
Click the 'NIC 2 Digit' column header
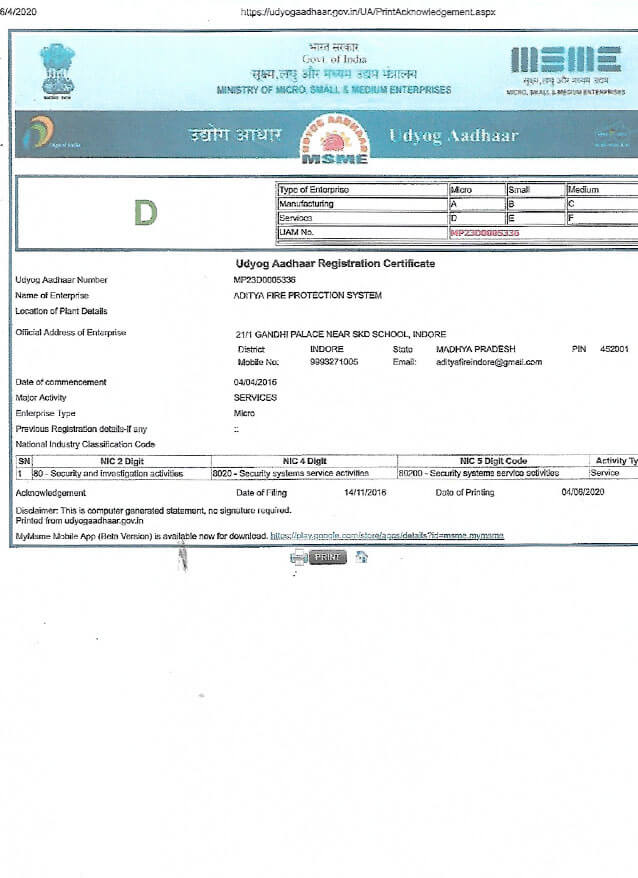coord(122,461)
